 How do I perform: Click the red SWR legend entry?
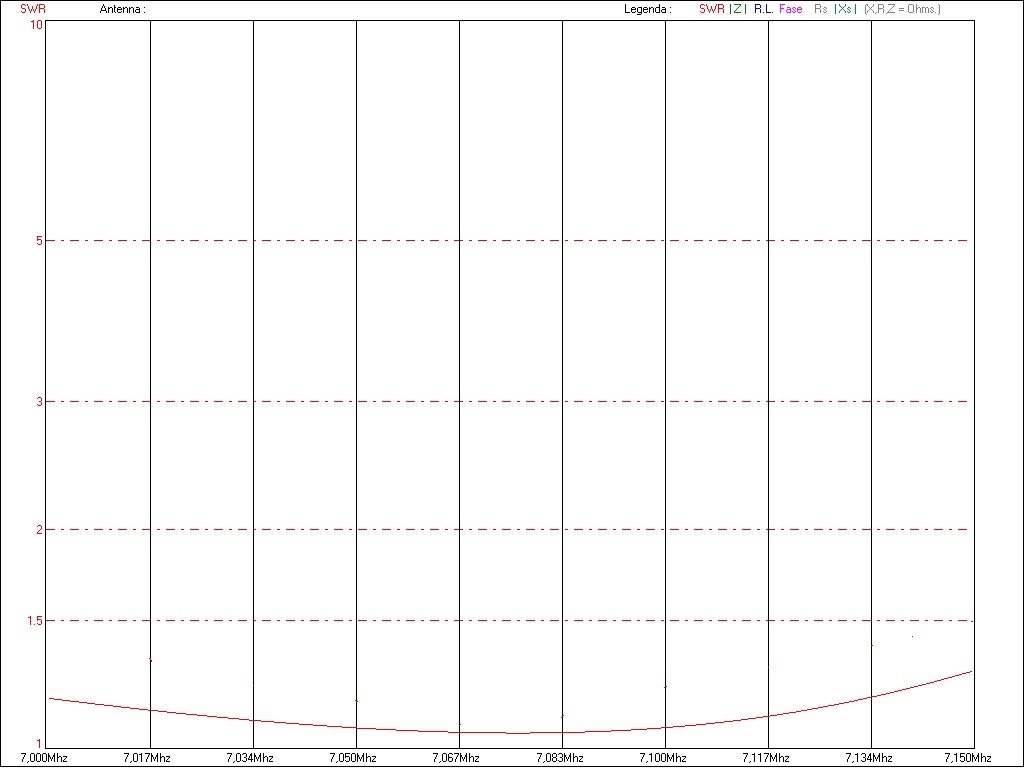coord(711,9)
